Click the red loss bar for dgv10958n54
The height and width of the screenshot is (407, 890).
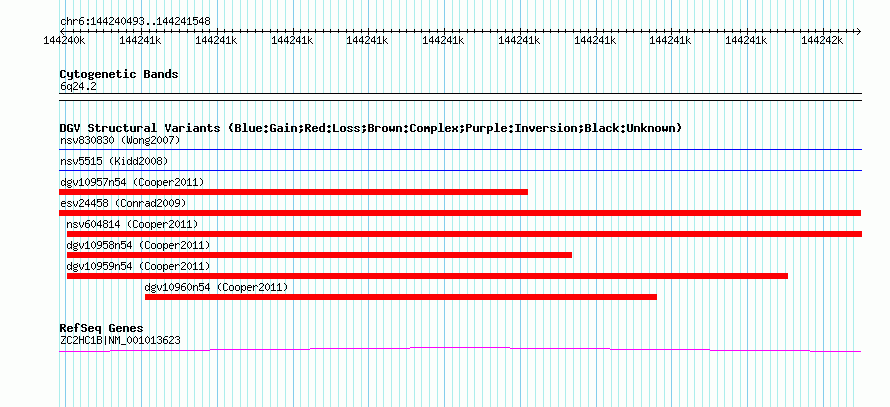tap(320, 255)
